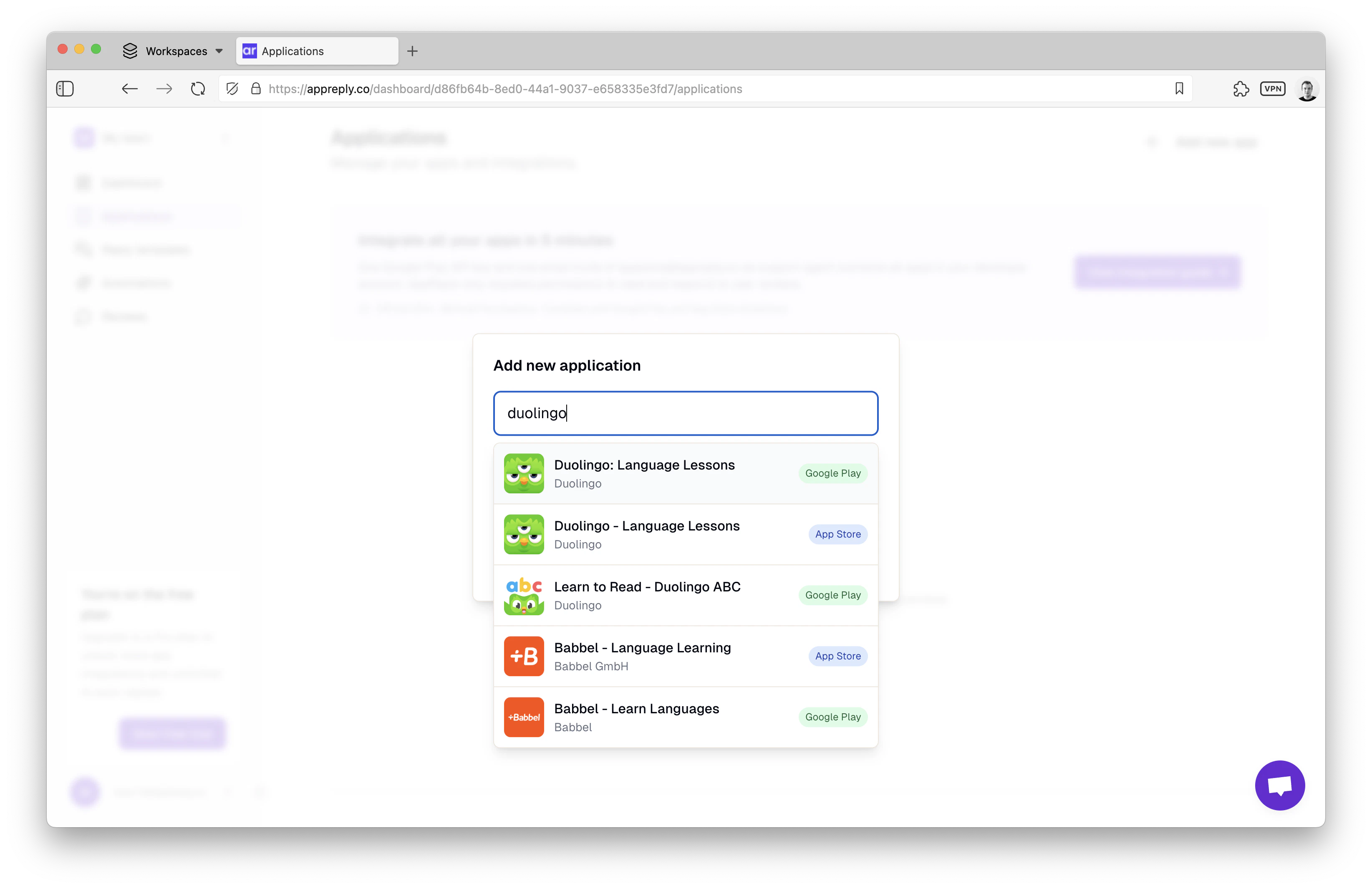
Task: Click the Duolingo owl icon of Google Play result
Action: [x=523, y=473]
